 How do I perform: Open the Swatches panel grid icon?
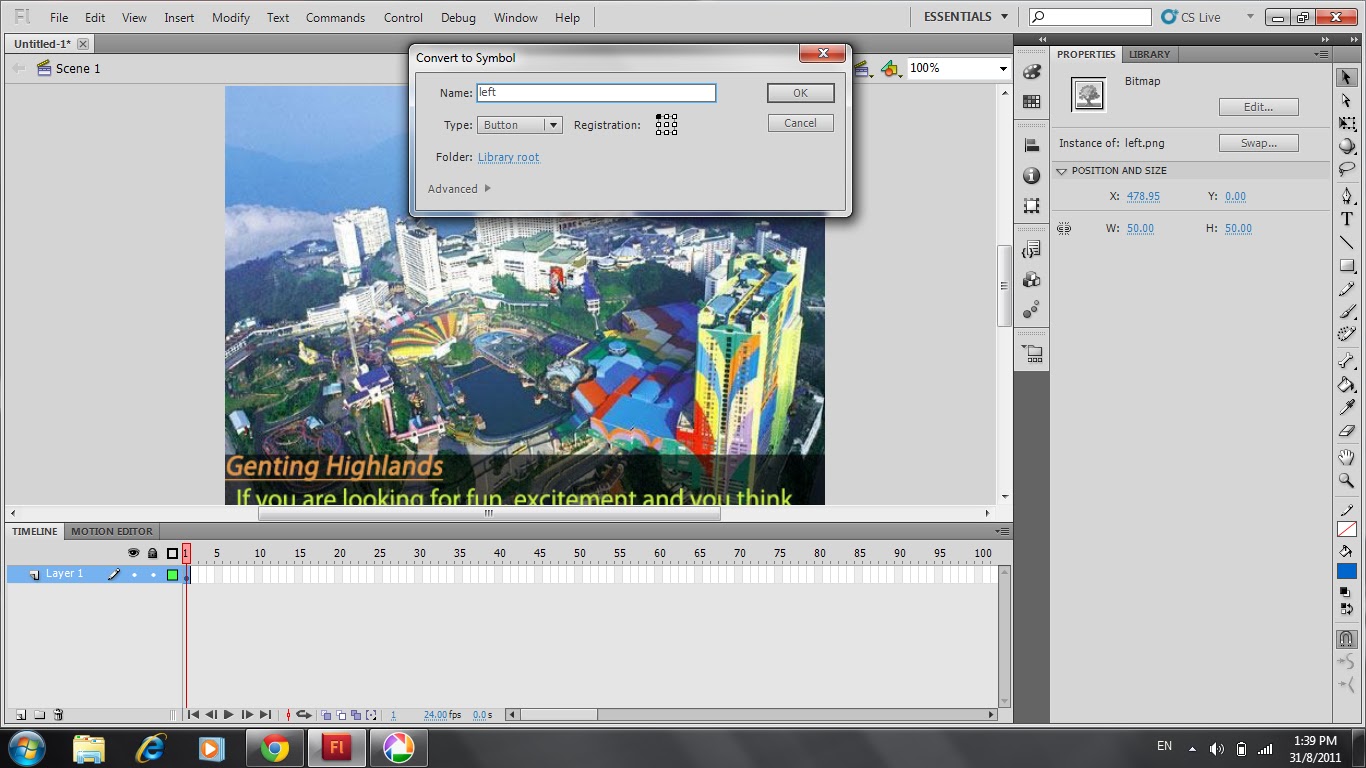coord(1032,102)
